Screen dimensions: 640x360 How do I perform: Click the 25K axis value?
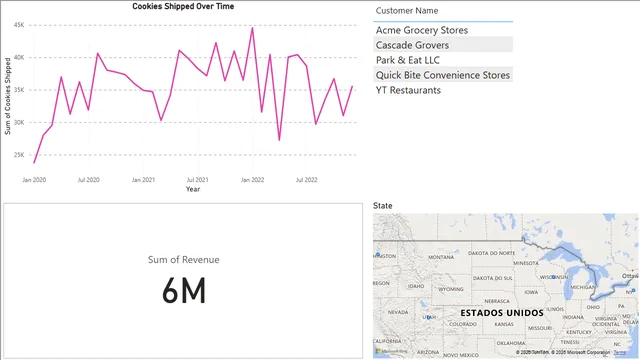[x=19, y=155]
